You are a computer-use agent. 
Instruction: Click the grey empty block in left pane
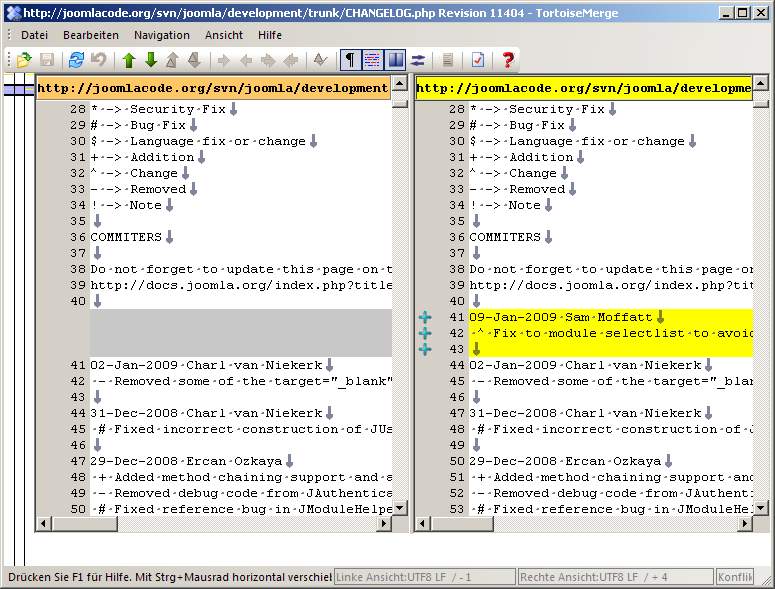(x=241, y=333)
